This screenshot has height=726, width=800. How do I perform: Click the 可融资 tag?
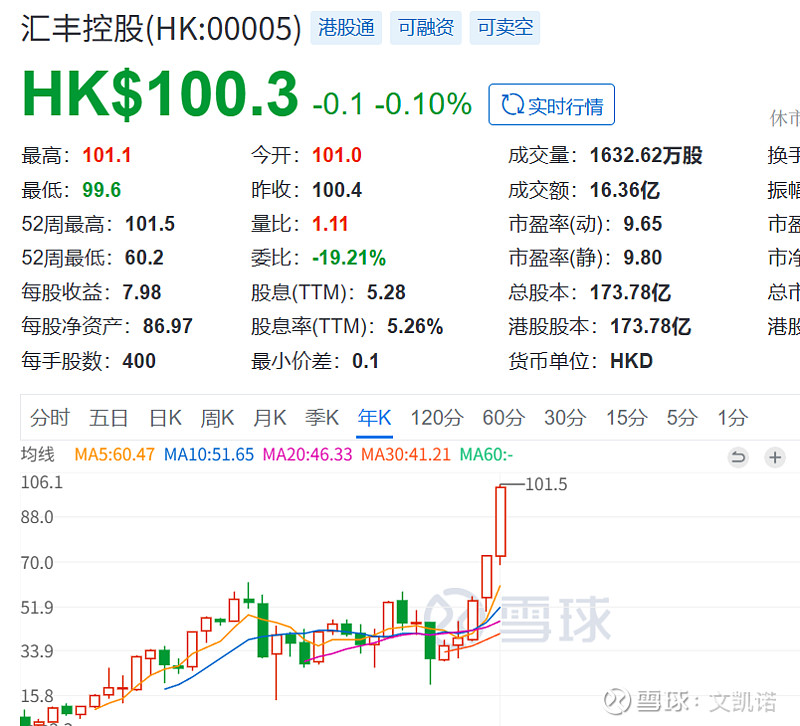tap(426, 28)
